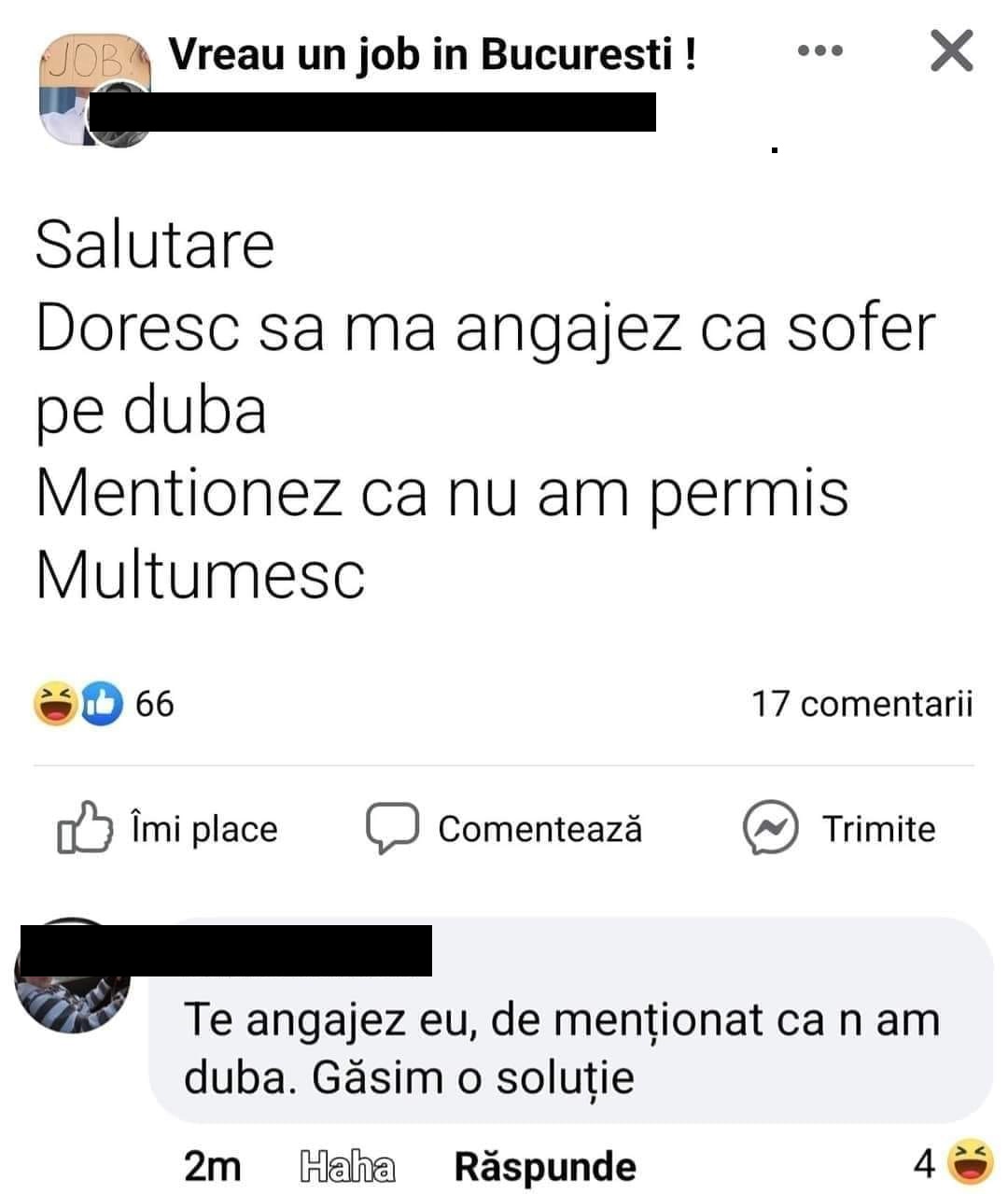Click the laughing reaction emoji beside 66

point(54,703)
